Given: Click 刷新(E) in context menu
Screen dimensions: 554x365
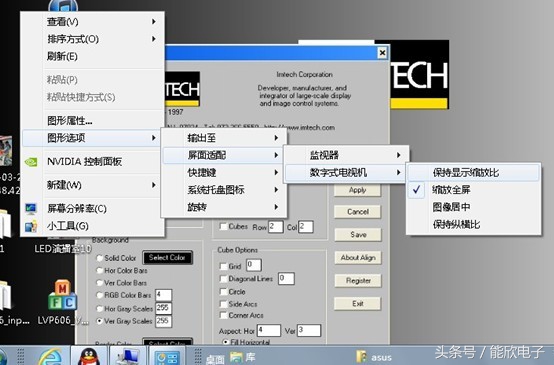Looking at the screenshot, I should [93, 56].
